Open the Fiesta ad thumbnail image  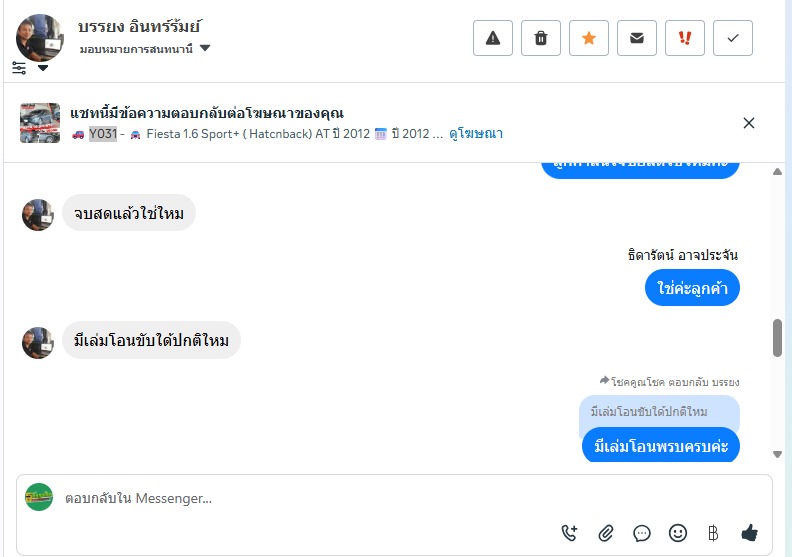[40, 123]
